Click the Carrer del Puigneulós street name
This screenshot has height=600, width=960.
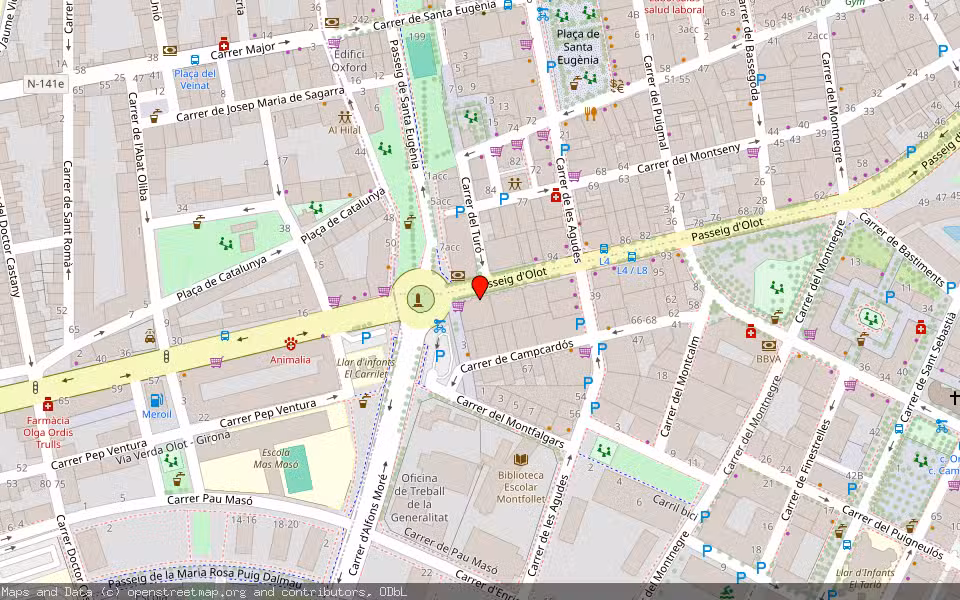click(892, 533)
